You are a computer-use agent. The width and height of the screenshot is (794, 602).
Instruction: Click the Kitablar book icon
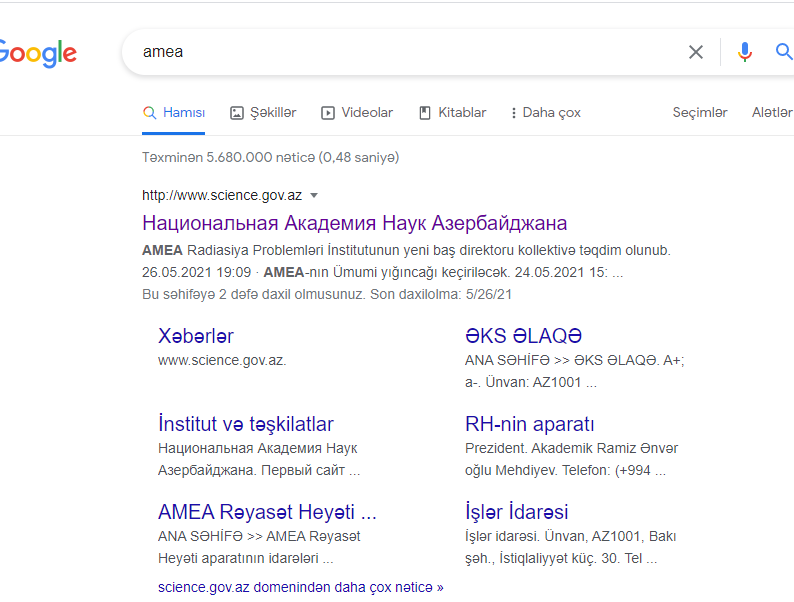tap(424, 113)
